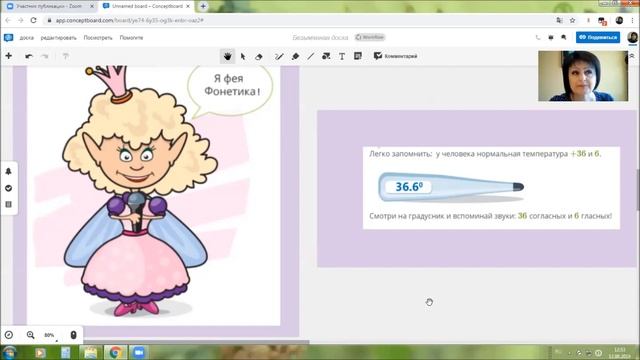Click the fairy Фонетика image
This screenshot has width=640, height=360.
(x=139, y=192)
